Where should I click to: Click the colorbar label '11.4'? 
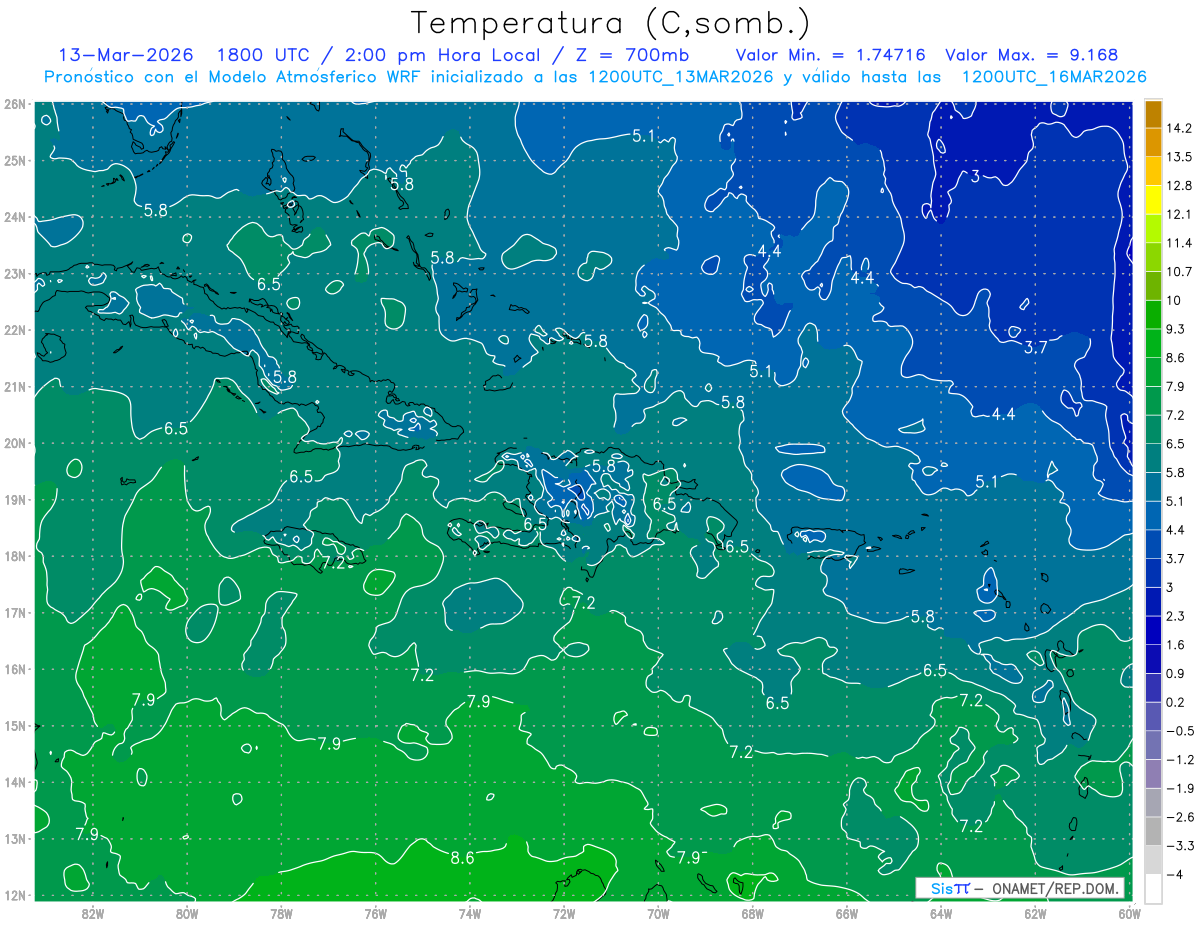pos(1179,243)
